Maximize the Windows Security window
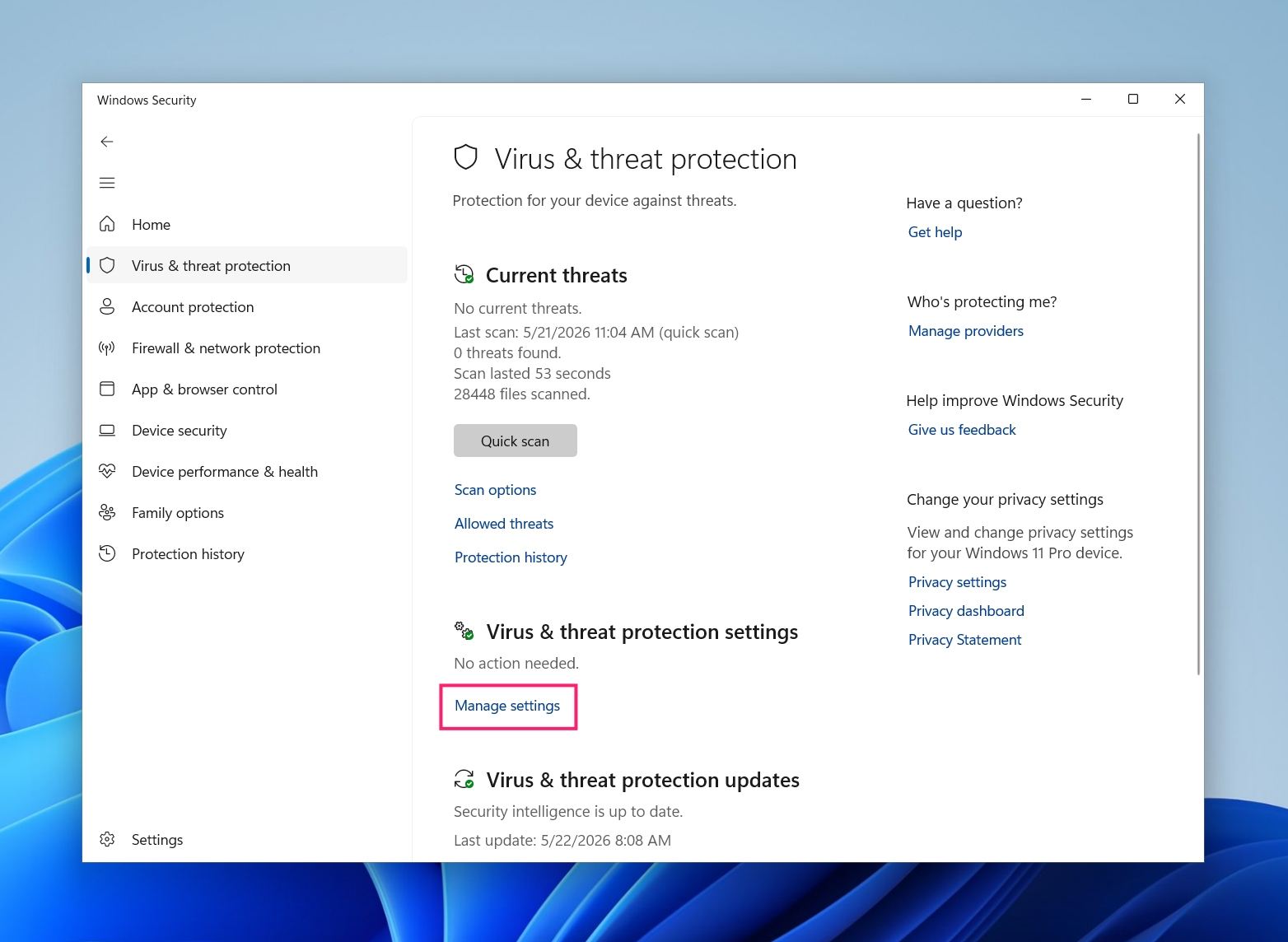Viewport: 1288px width, 942px height. (x=1133, y=99)
